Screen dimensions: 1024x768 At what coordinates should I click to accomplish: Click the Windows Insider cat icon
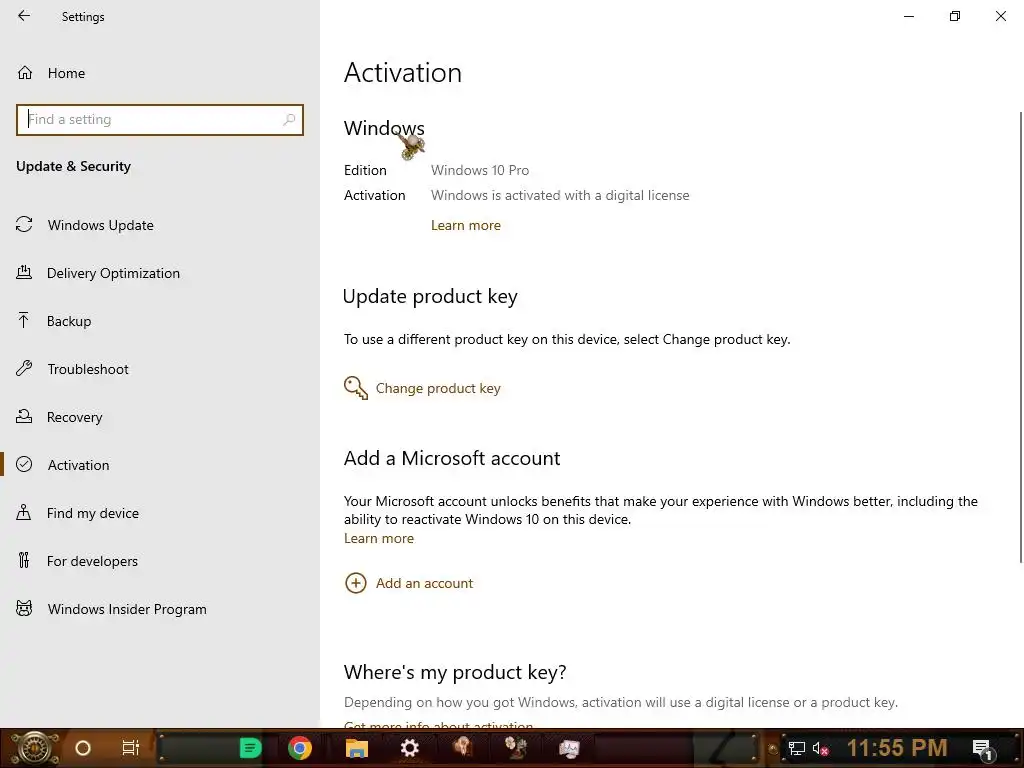click(x=24, y=609)
